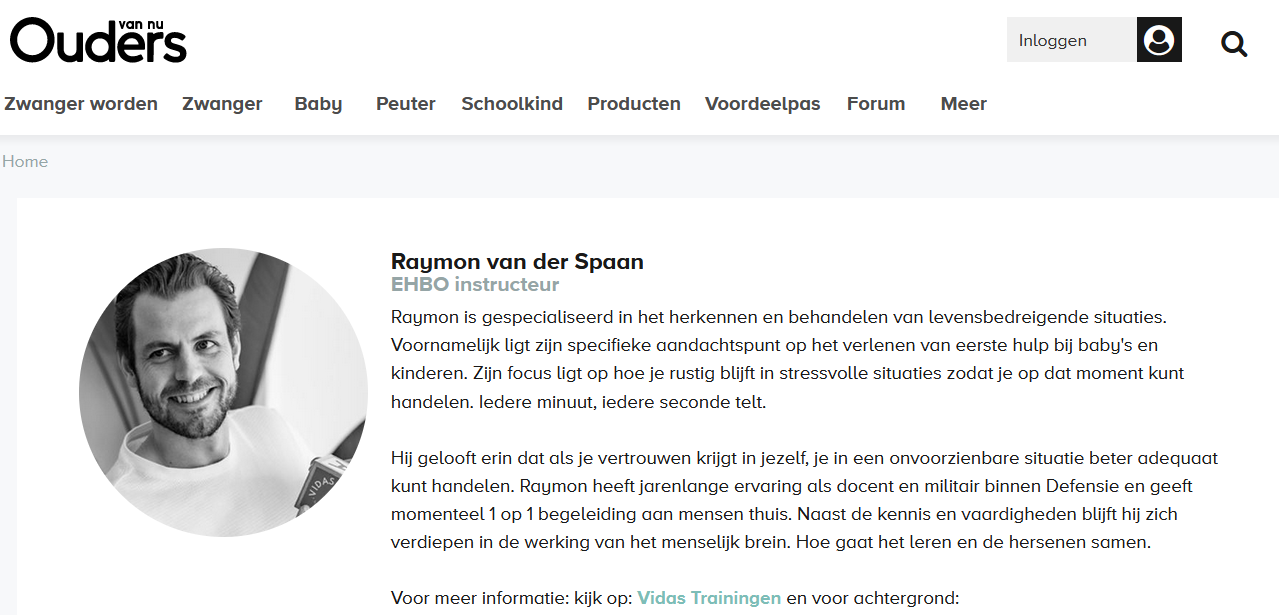
Task: Expand the Meer navigation menu
Action: tap(964, 104)
